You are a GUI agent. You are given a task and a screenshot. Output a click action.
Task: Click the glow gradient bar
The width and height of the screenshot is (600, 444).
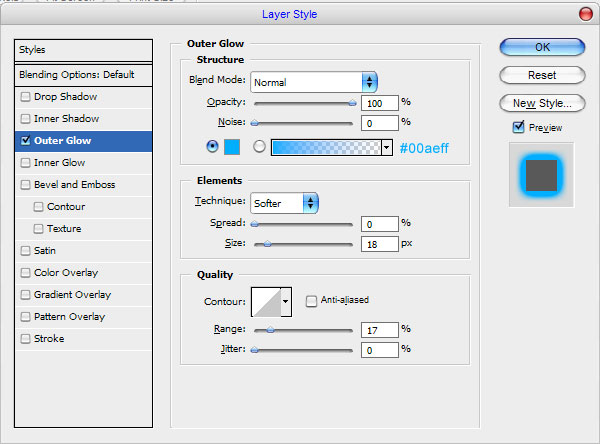pos(326,147)
